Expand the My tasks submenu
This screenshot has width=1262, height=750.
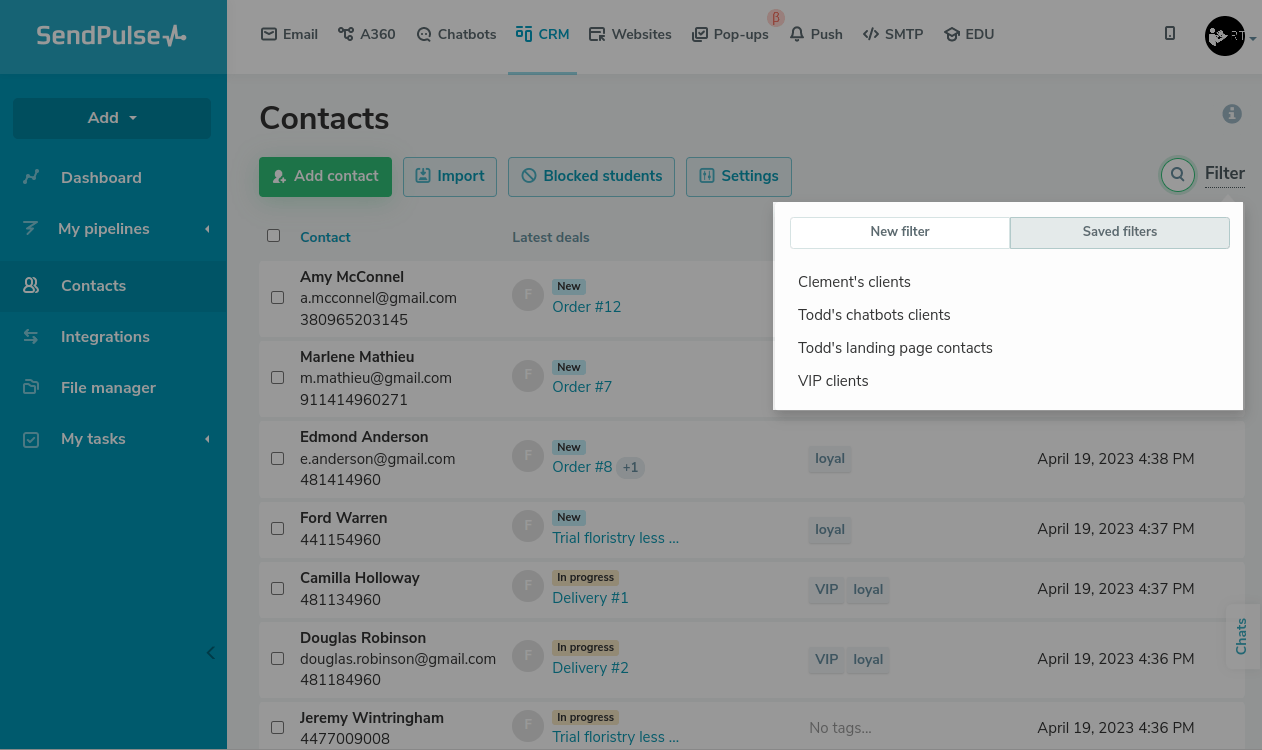point(207,439)
